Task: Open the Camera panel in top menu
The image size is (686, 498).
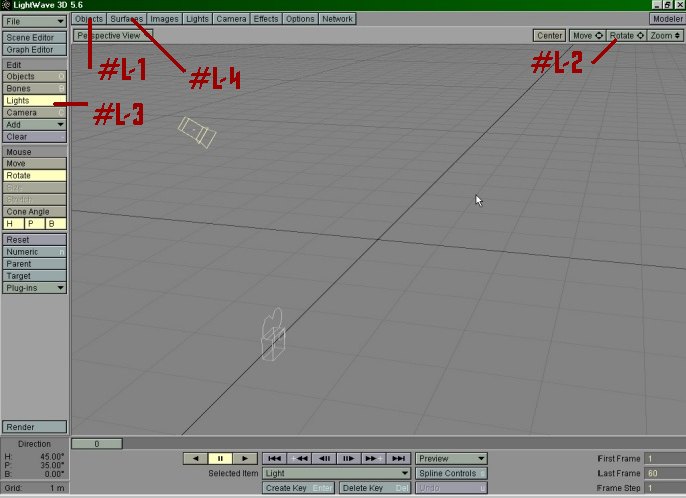Action: (231, 19)
